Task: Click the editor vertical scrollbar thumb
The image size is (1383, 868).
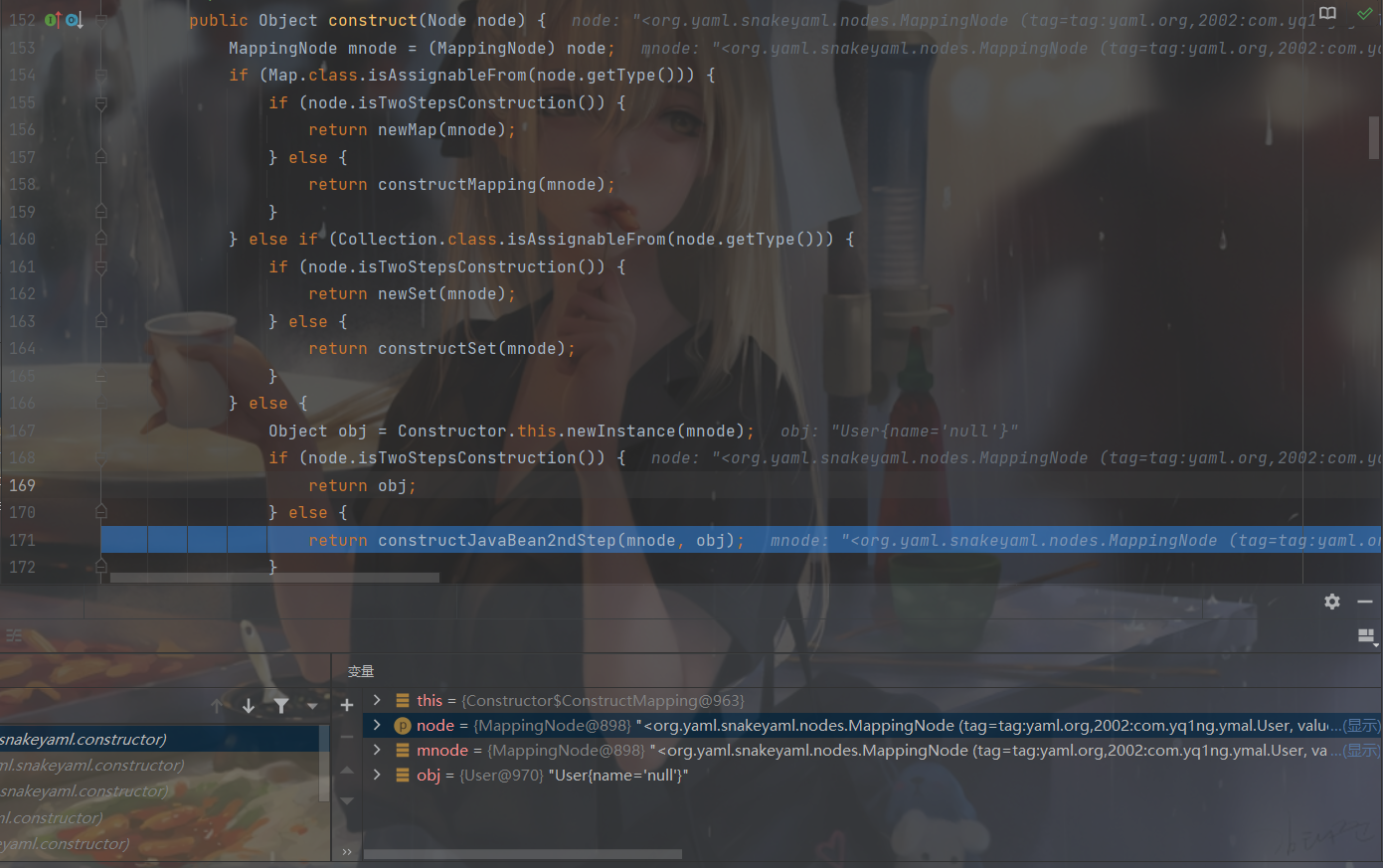Action: click(1374, 137)
